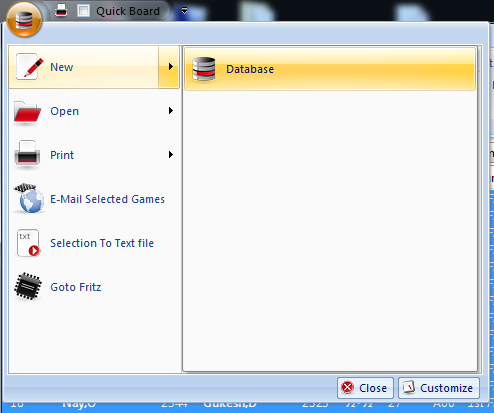Click the pencil and paper New icon

(29, 67)
